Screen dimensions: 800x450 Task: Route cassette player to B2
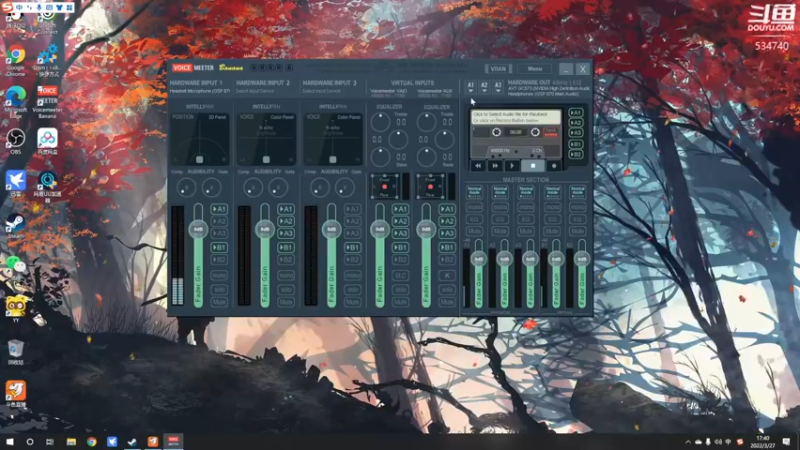pyautogui.click(x=576, y=155)
